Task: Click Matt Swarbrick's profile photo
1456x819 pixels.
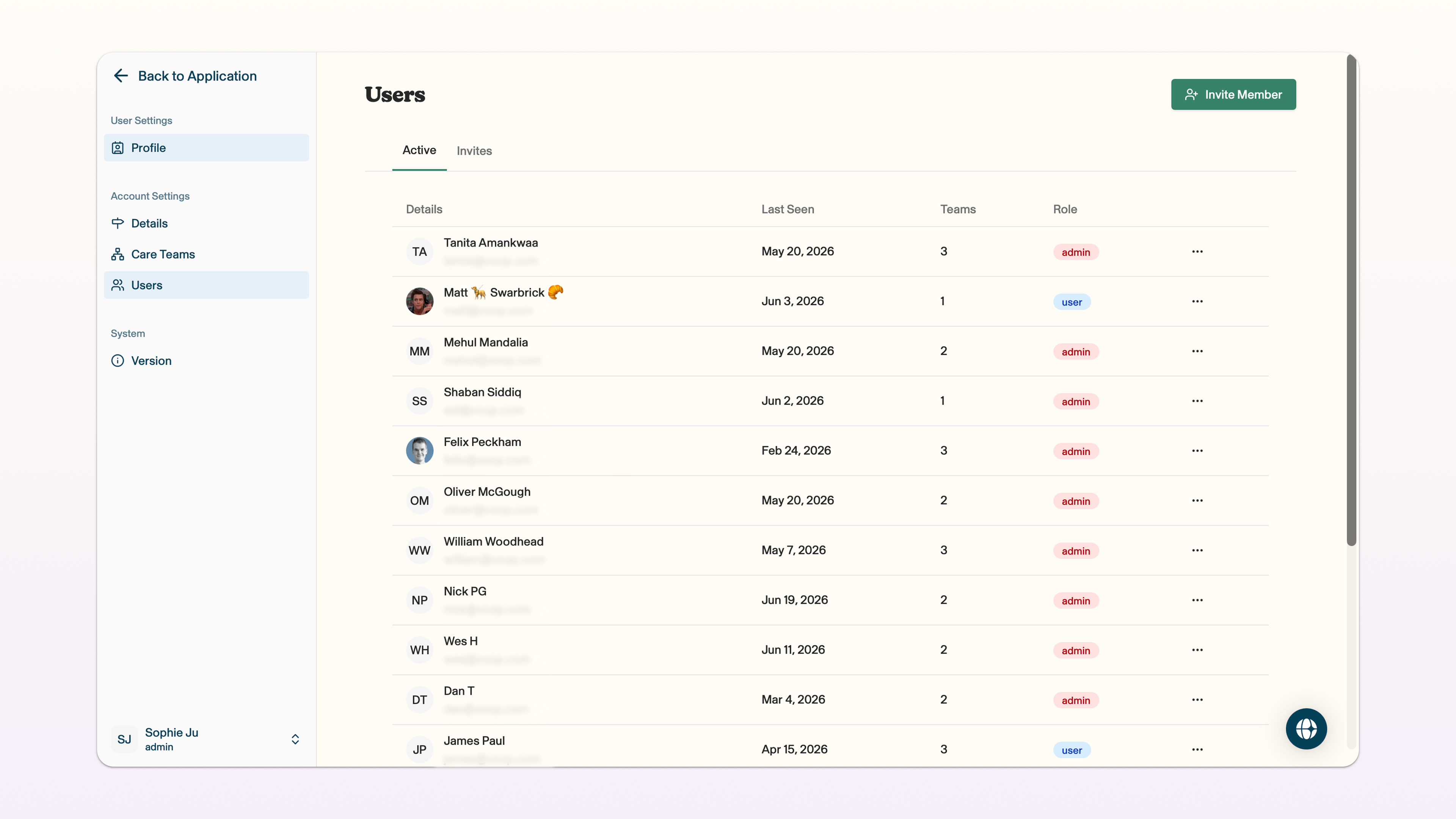Action: pos(419,301)
